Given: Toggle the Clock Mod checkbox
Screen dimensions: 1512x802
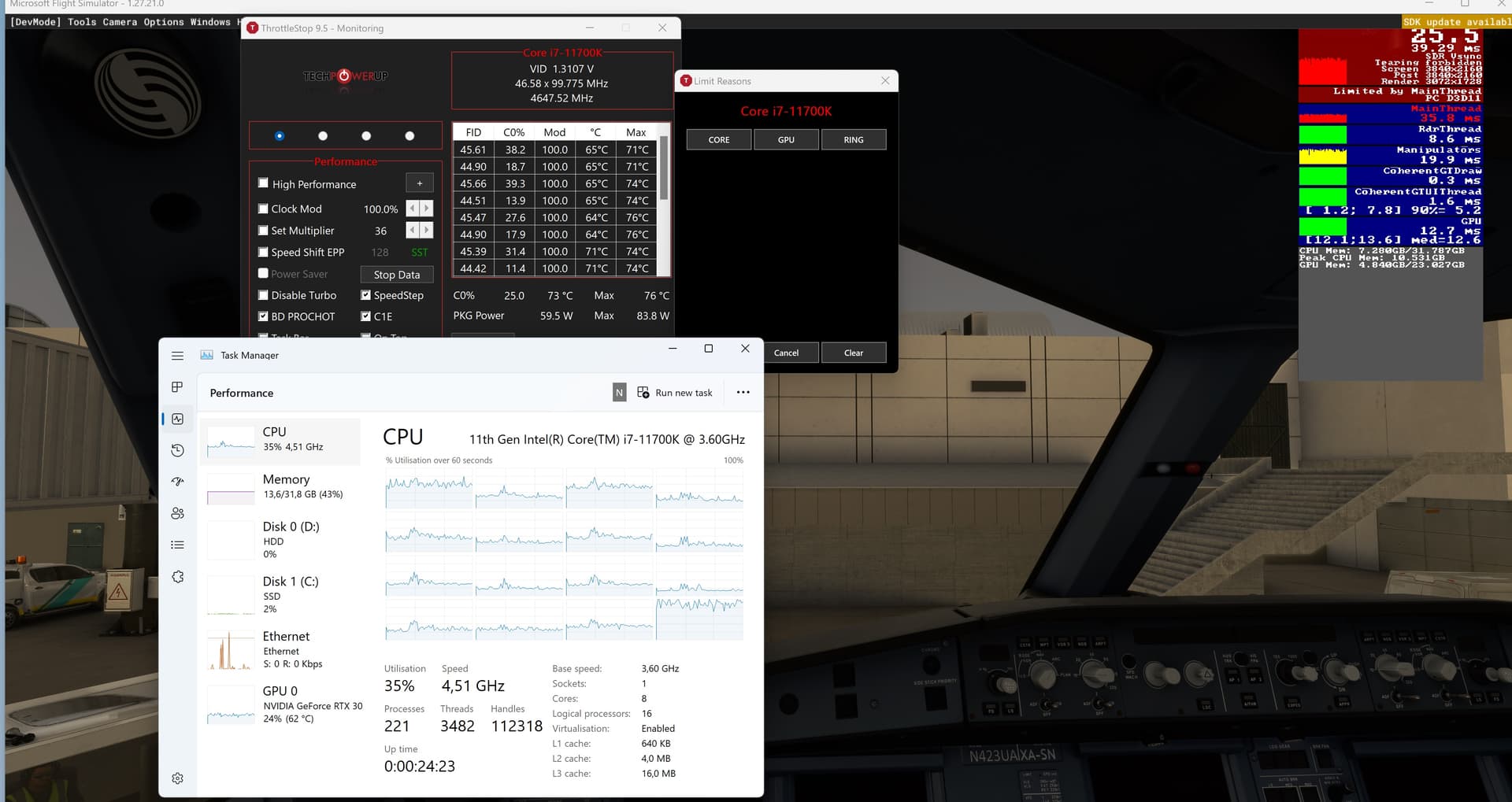Looking at the screenshot, I should coord(263,209).
